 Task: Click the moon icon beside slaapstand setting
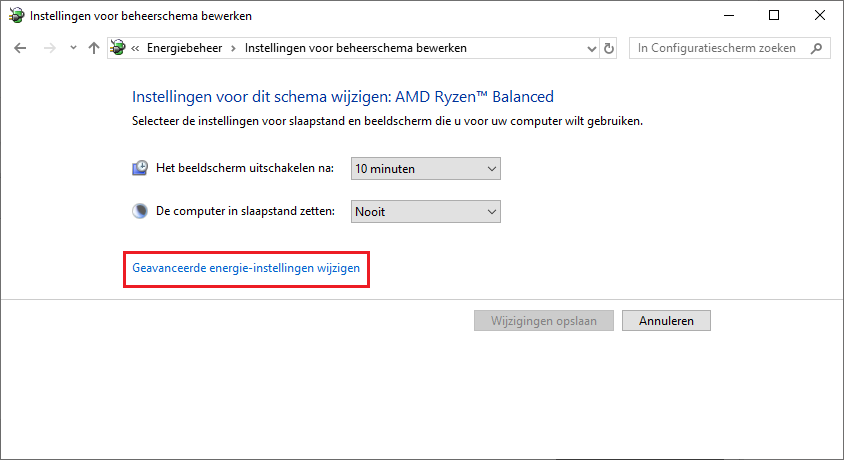coord(140,211)
